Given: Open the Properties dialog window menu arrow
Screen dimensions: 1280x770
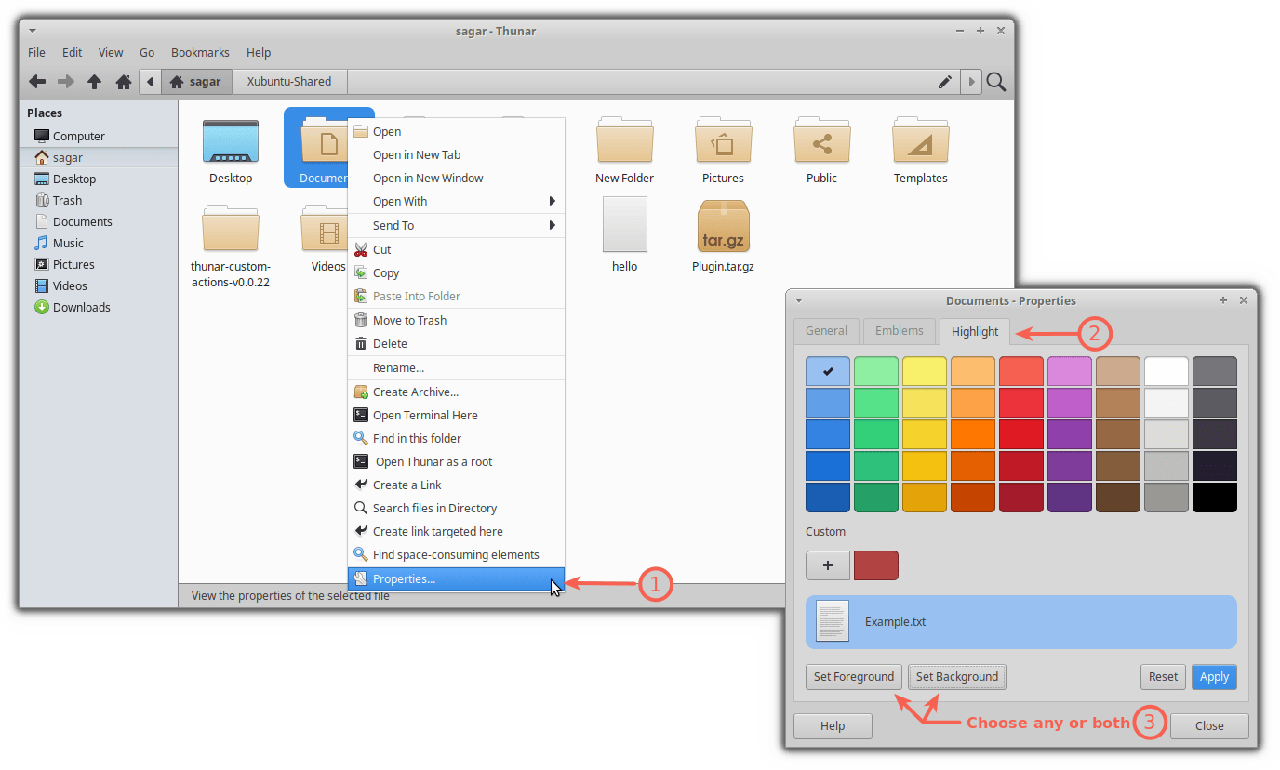Looking at the screenshot, I should [x=798, y=300].
